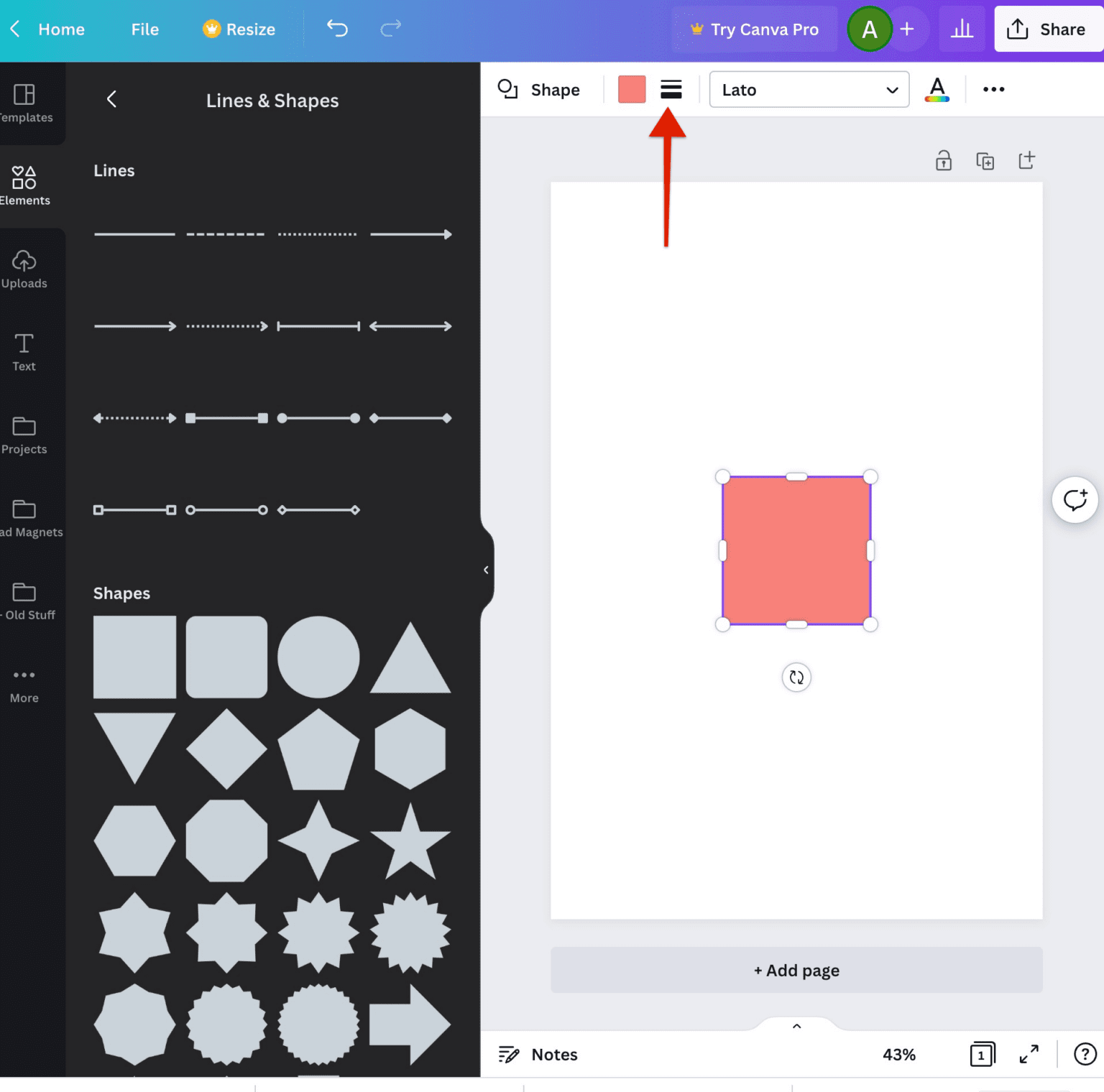Enter fullscreen presentation mode
The image size is (1104, 1092).
[1029, 1054]
